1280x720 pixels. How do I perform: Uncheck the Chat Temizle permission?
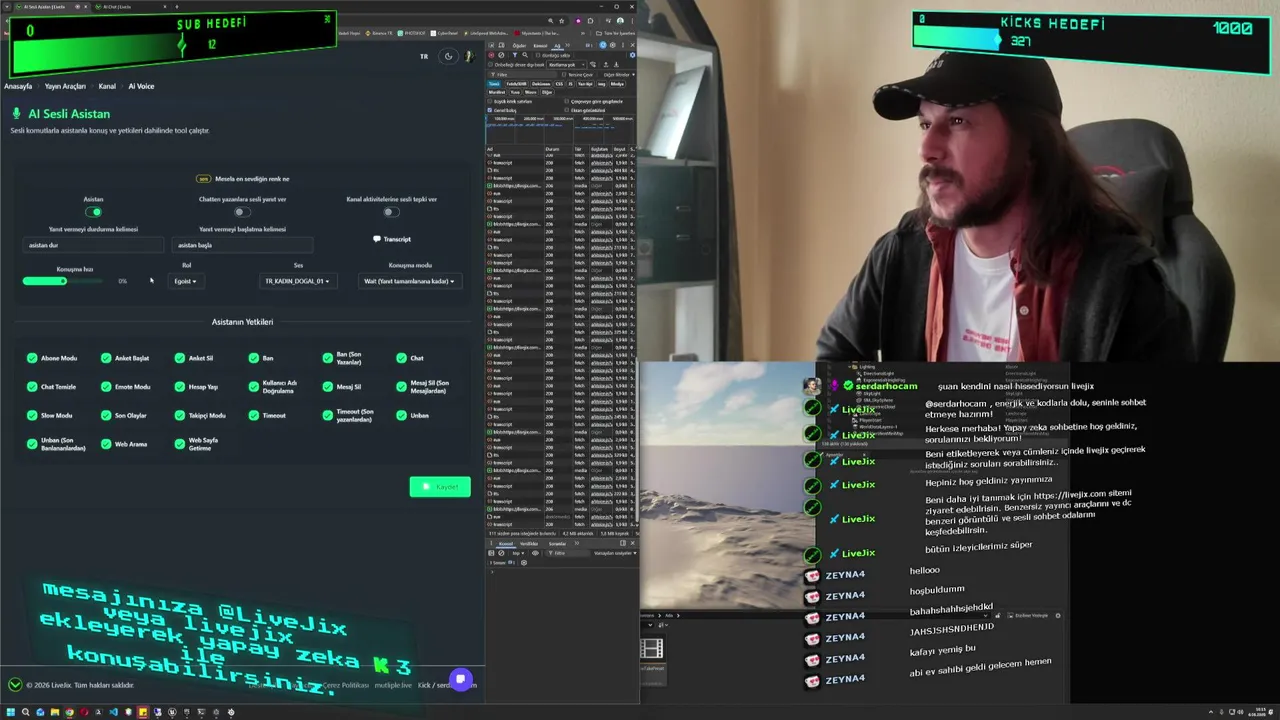pos(32,386)
